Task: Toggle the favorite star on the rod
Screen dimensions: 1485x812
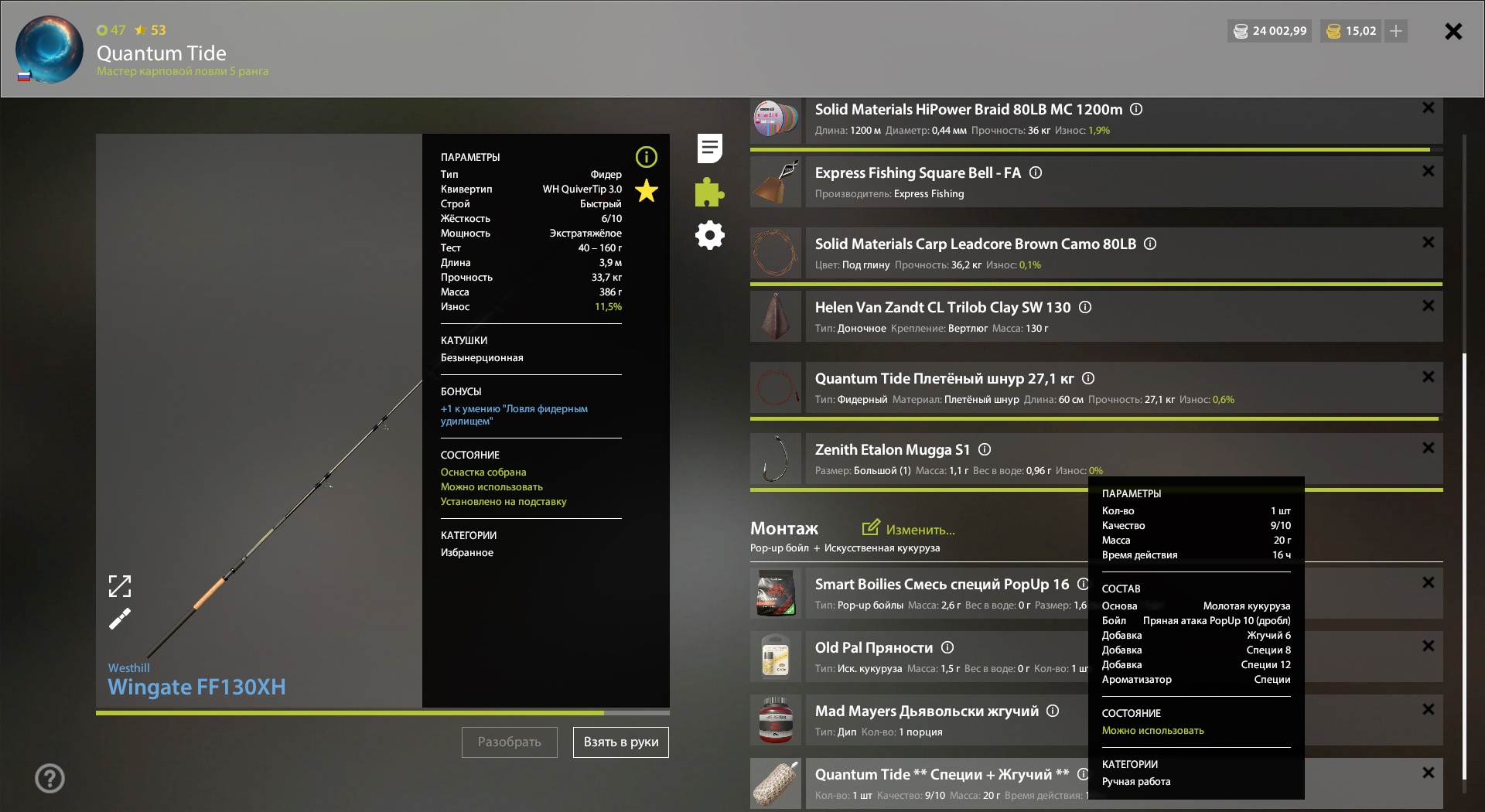Action: 647,191
